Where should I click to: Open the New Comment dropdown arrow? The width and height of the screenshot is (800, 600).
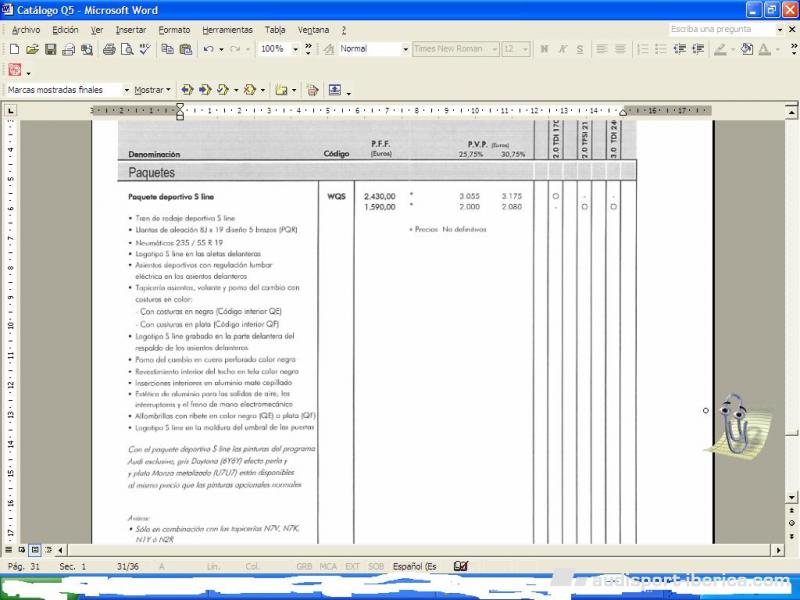pyautogui.click(x=294, y=90)
